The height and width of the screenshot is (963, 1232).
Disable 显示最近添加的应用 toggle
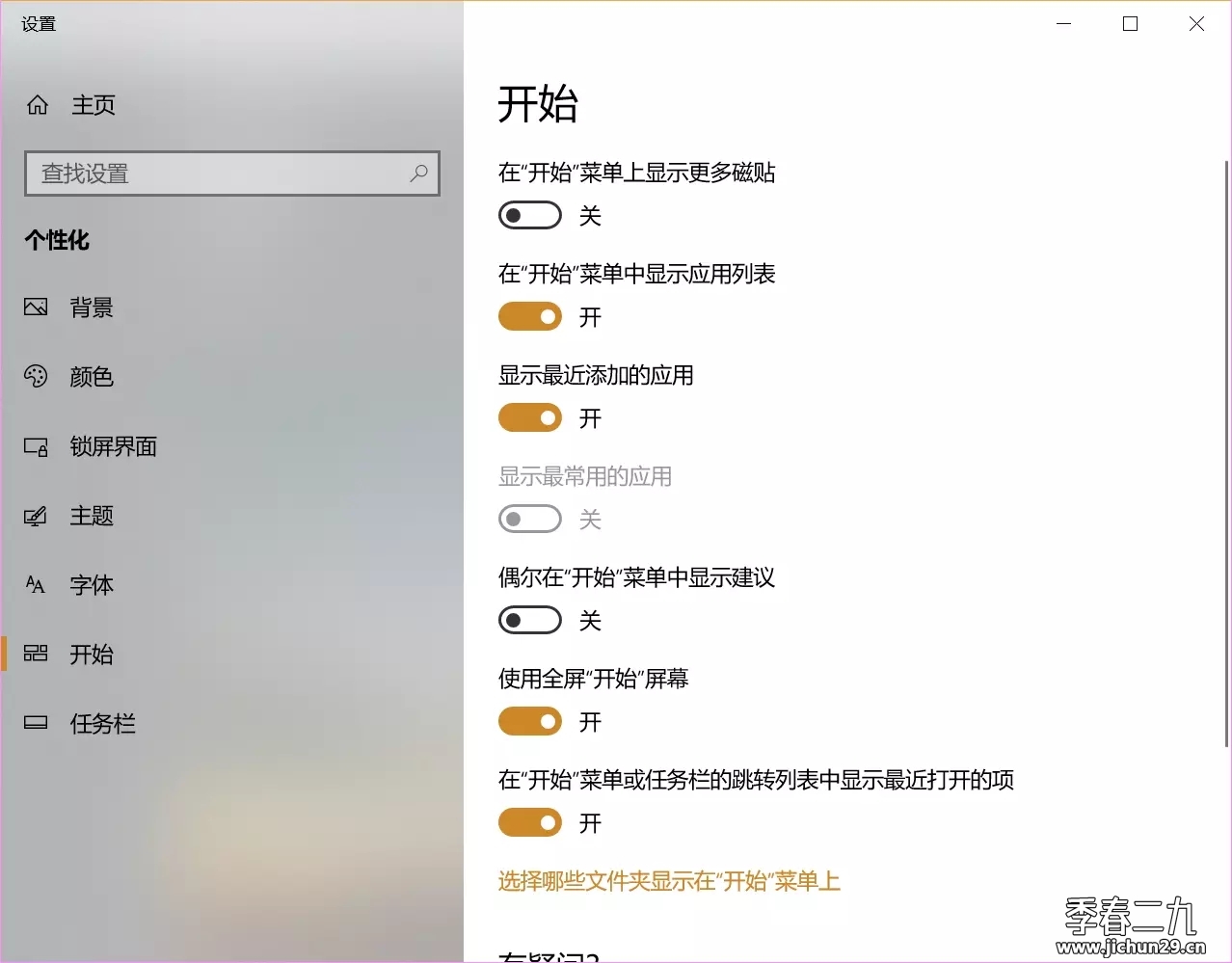pyautogui.click(x=530, y=418)
